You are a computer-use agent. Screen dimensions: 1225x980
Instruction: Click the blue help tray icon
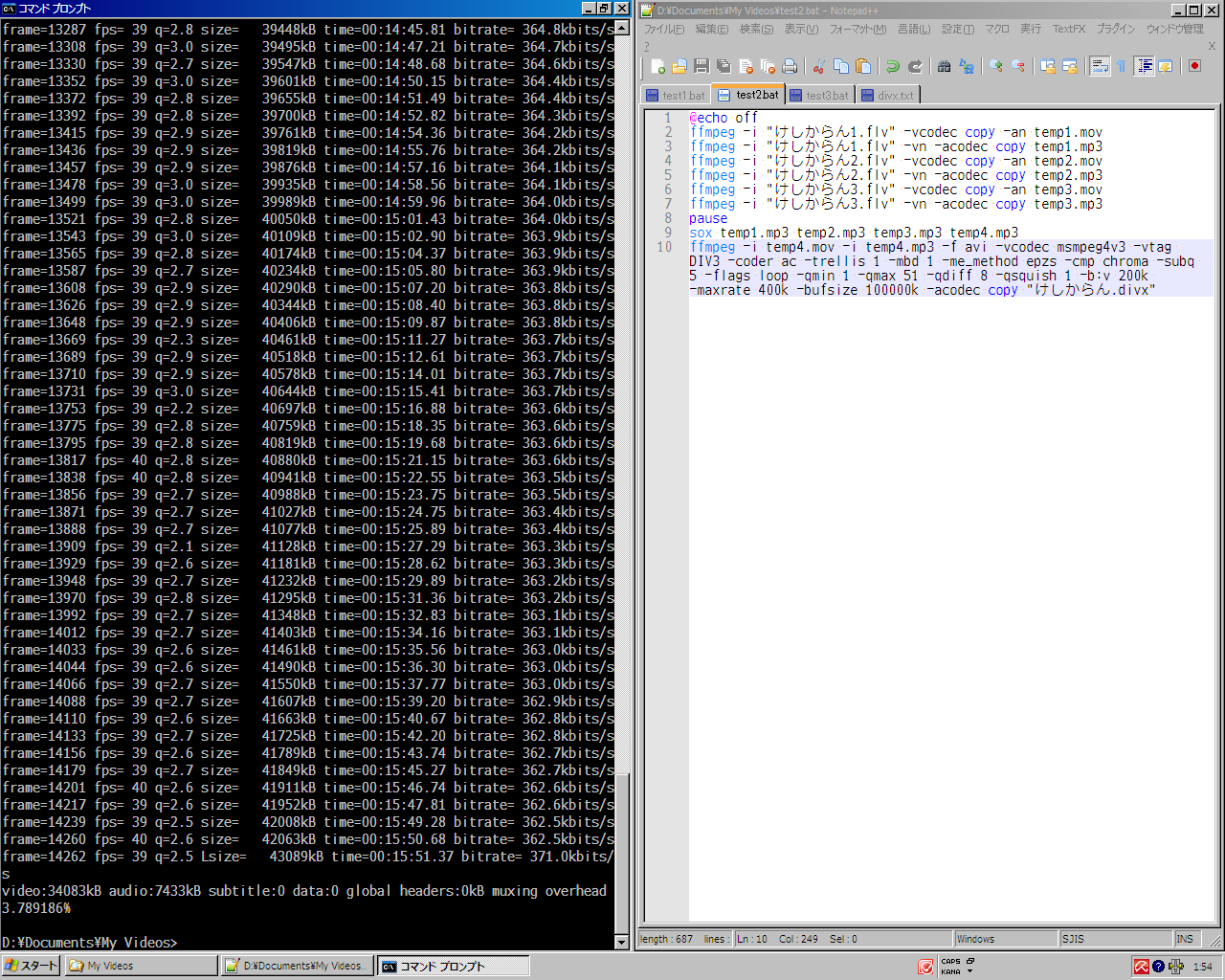(x=1158, y=967)
